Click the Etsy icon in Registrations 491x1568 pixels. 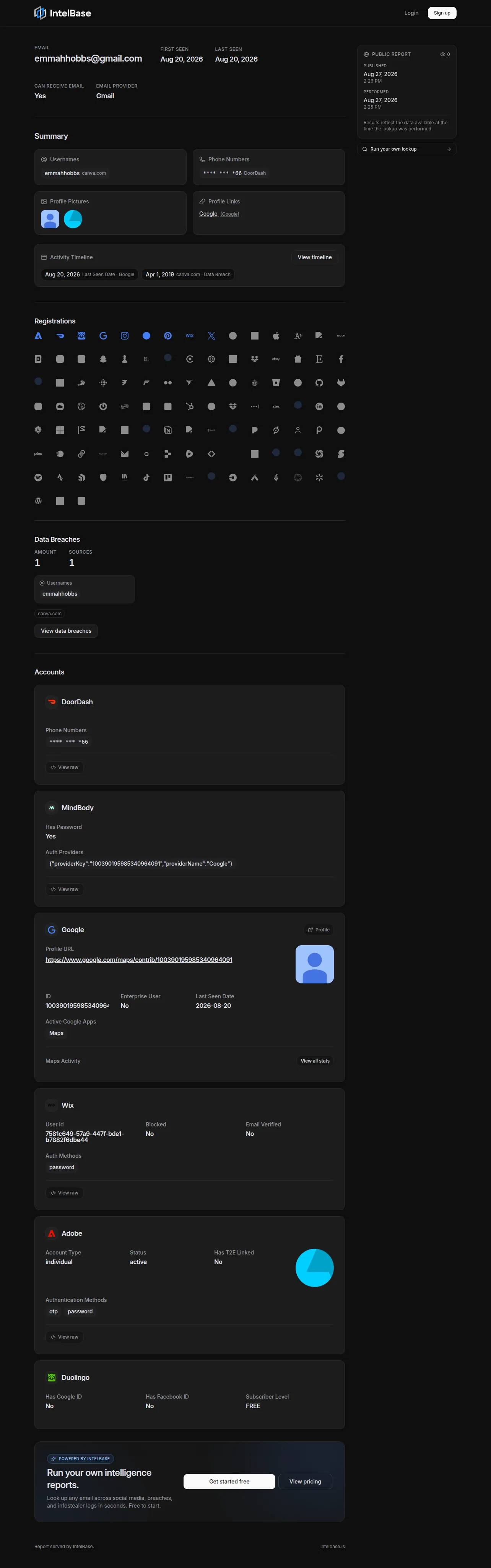[x=319, y=359]
